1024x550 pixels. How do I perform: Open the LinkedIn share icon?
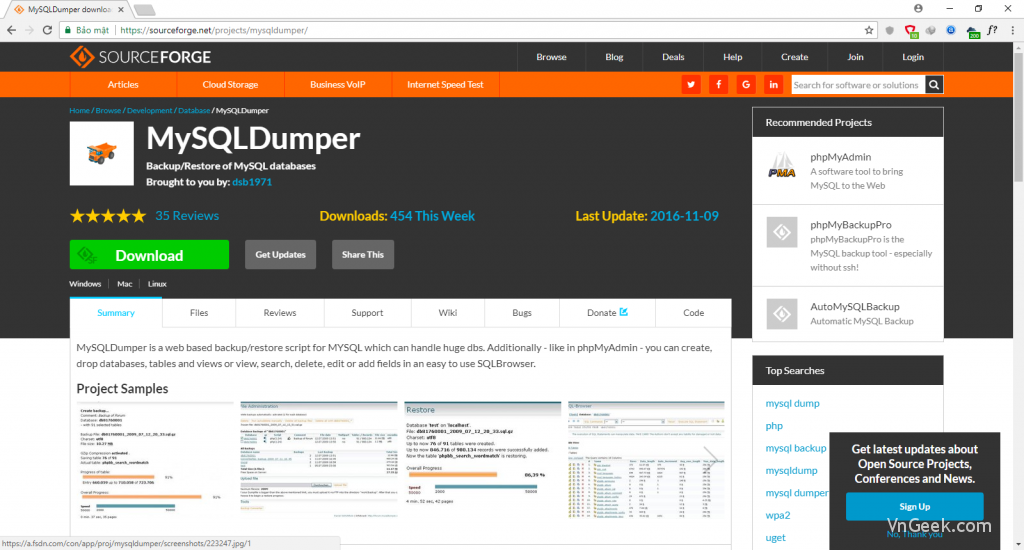(x=773, y=84)
